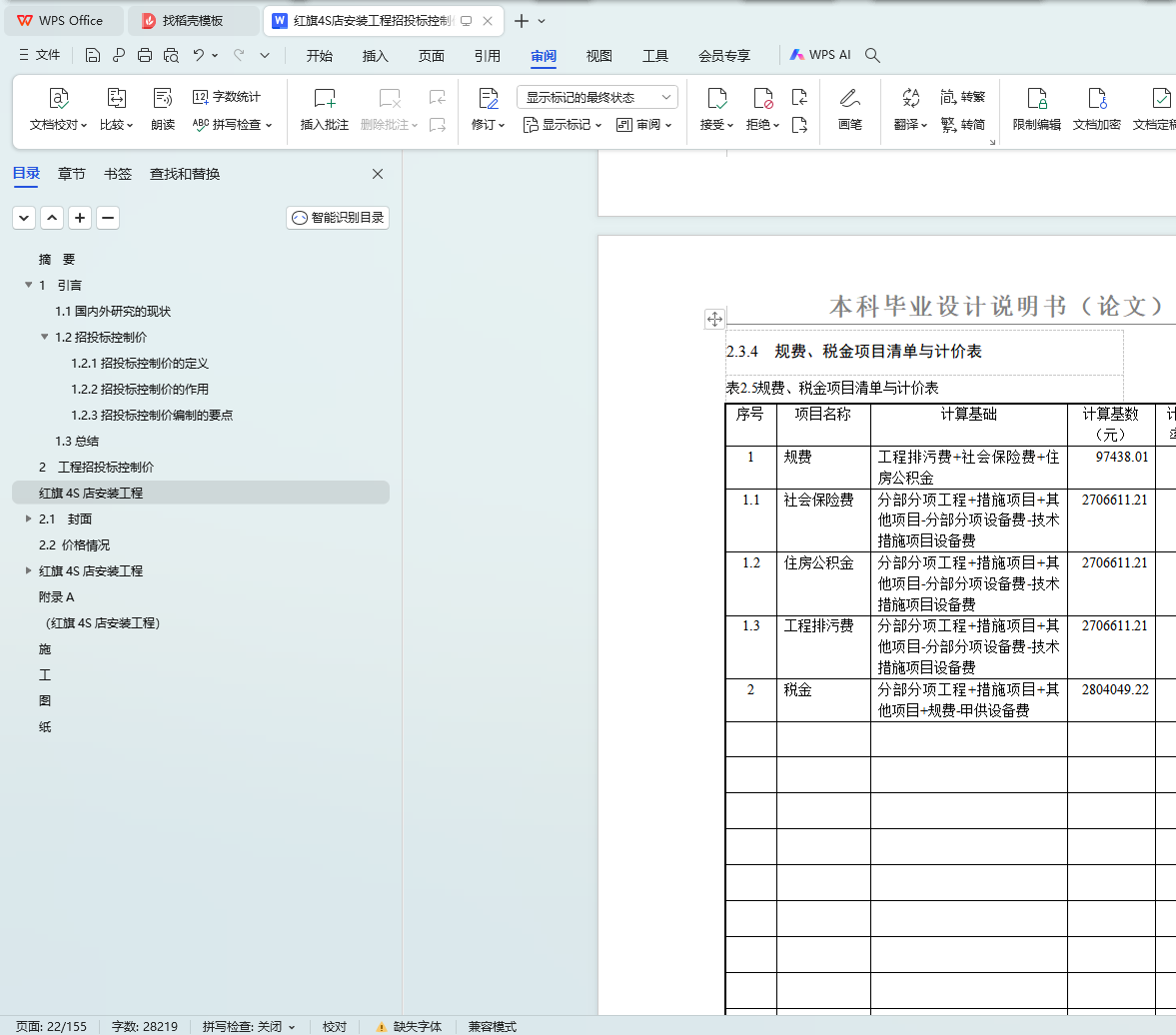Click the expand-all down arrow in outline panel
The height and width of the screenshot is (1035, 1176).
click(x=24, y=218)
